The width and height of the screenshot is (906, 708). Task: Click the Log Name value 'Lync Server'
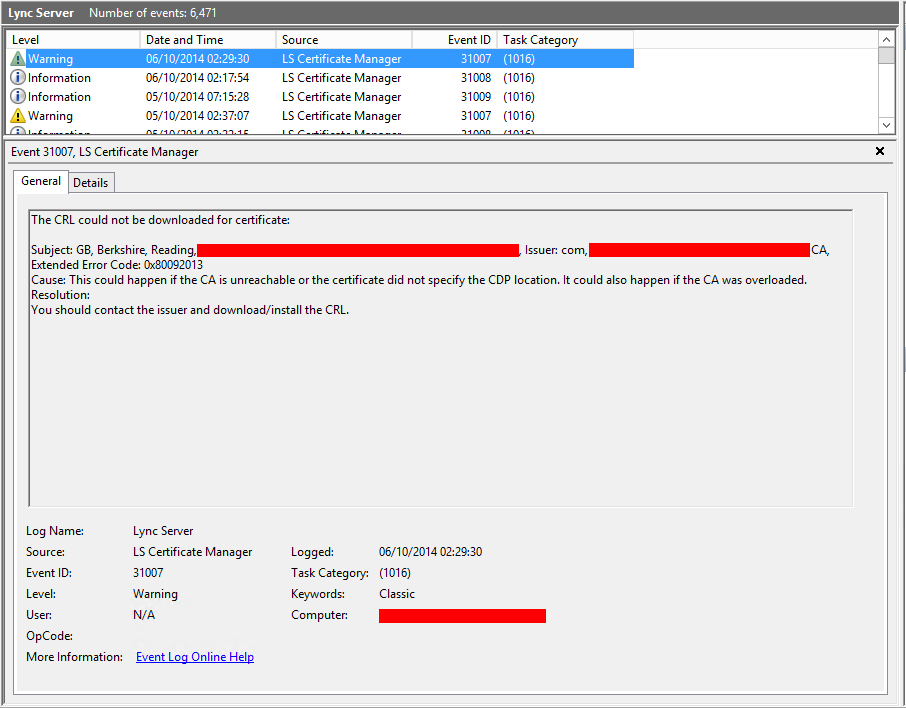[163, 531]
